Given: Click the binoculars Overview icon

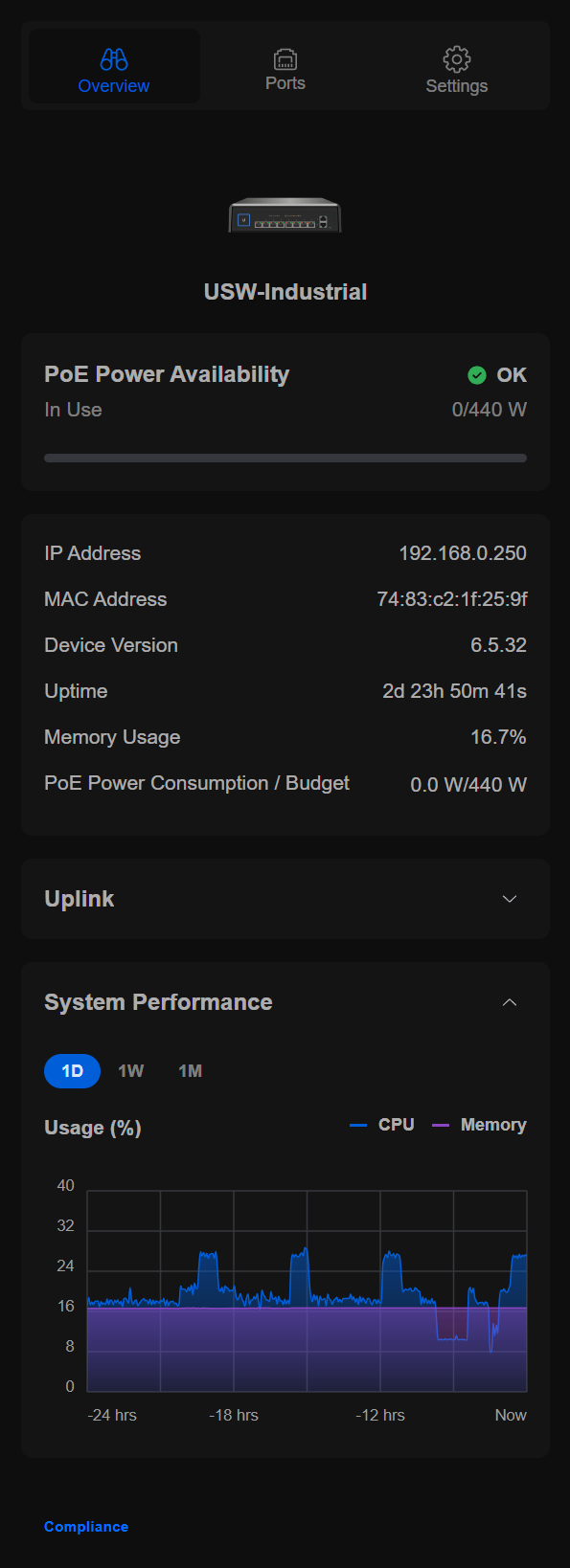Looking at the screenshot, I should coord(114,59).
